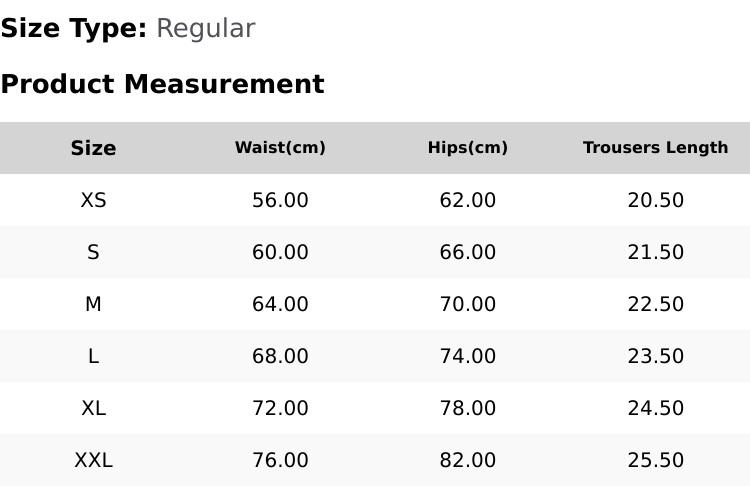Select the M size row label
This screenshot has height=486, width=750.
coord(93,304)
